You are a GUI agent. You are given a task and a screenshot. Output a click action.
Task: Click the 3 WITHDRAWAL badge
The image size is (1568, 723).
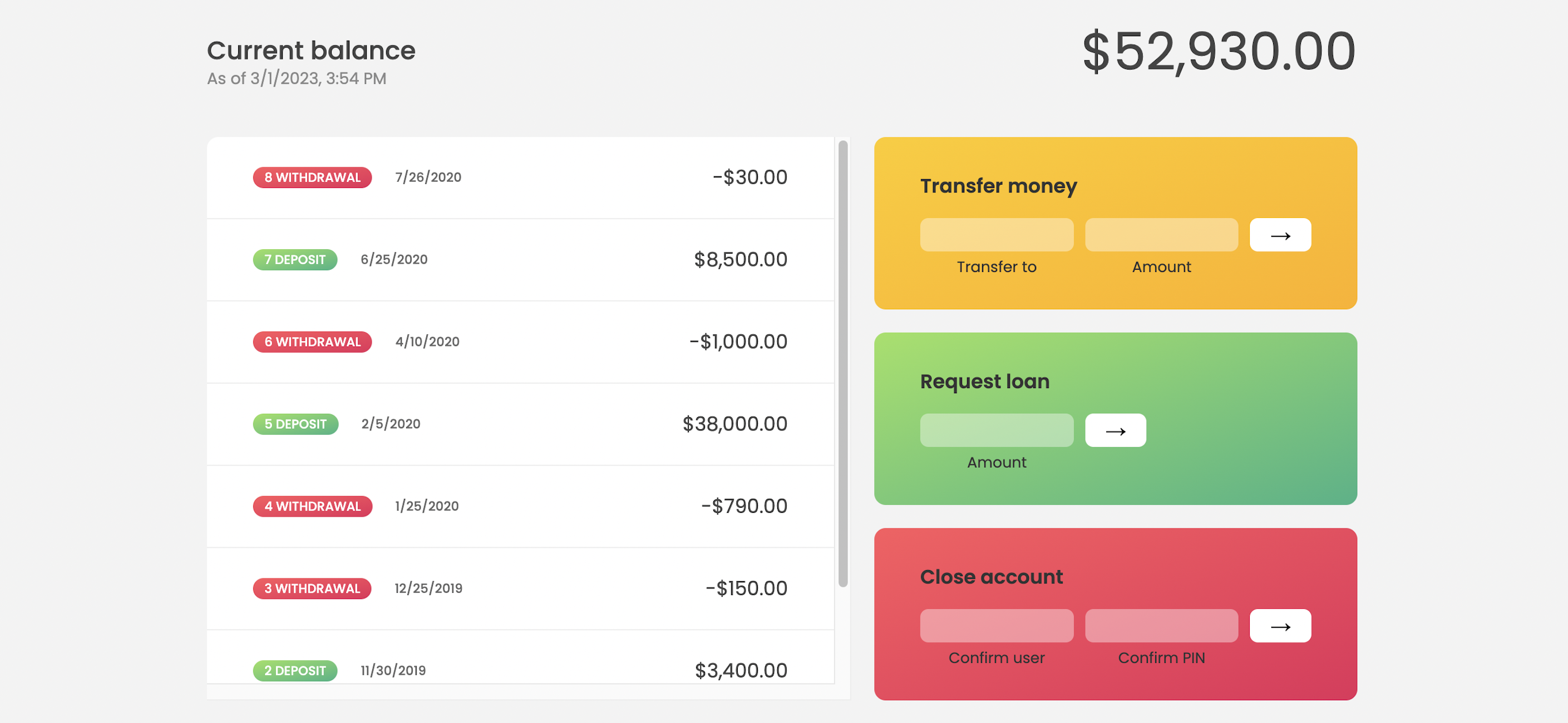click(x=312, y=588)
